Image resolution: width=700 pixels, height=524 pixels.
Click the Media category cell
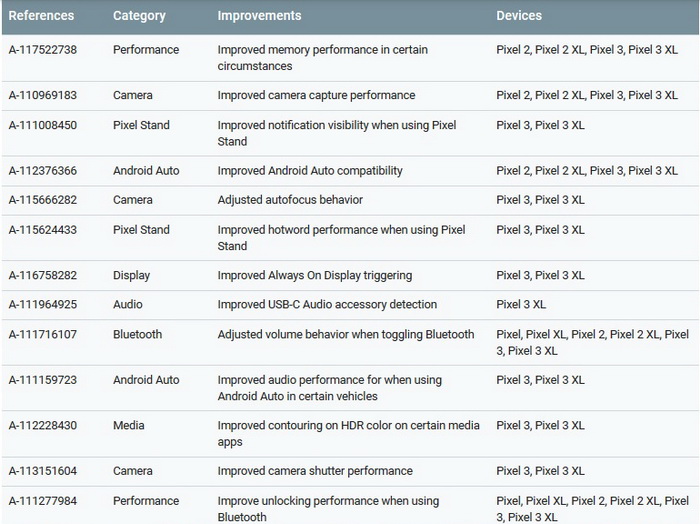[x=129, y=425]
